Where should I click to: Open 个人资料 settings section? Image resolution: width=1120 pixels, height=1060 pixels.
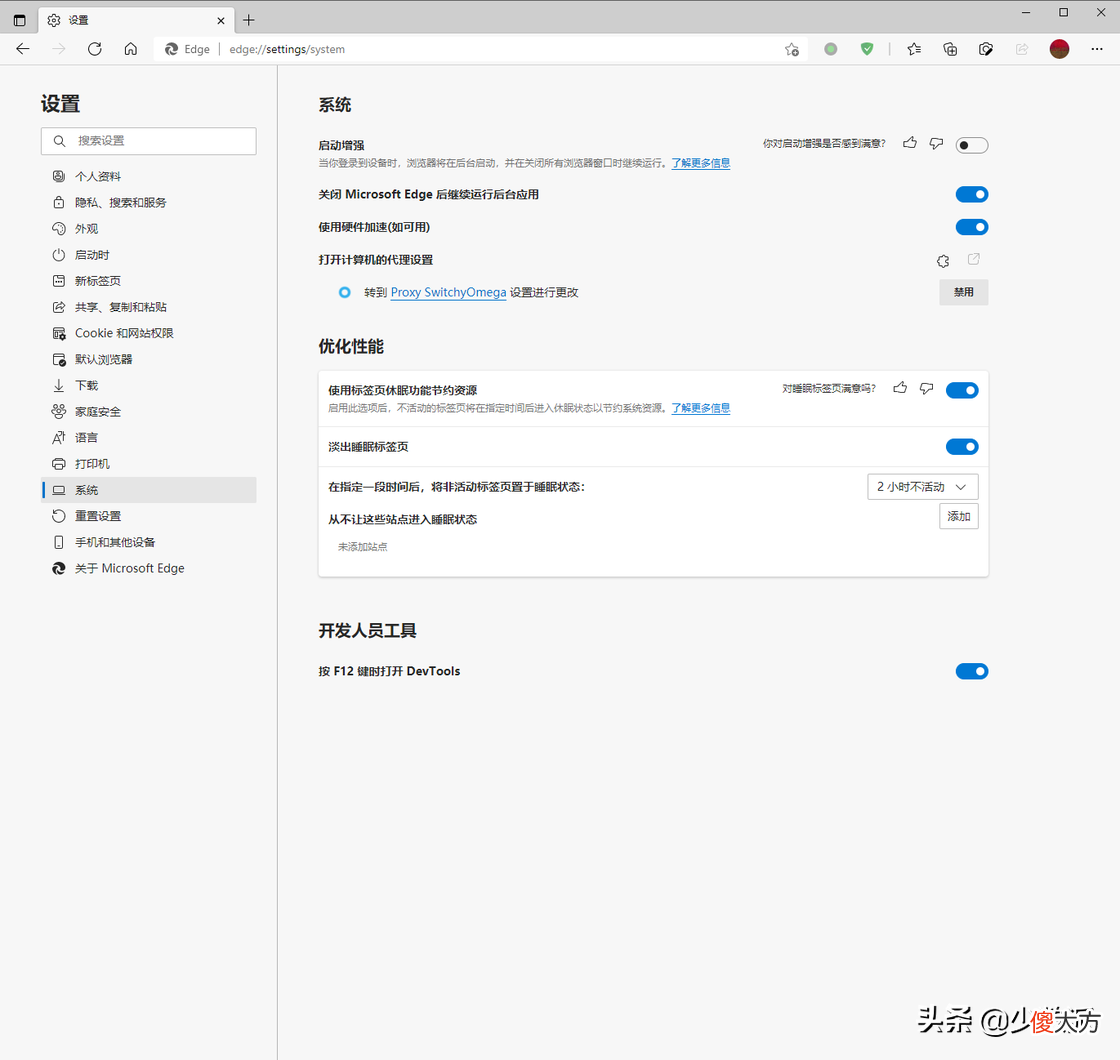(x=149, y=176)
